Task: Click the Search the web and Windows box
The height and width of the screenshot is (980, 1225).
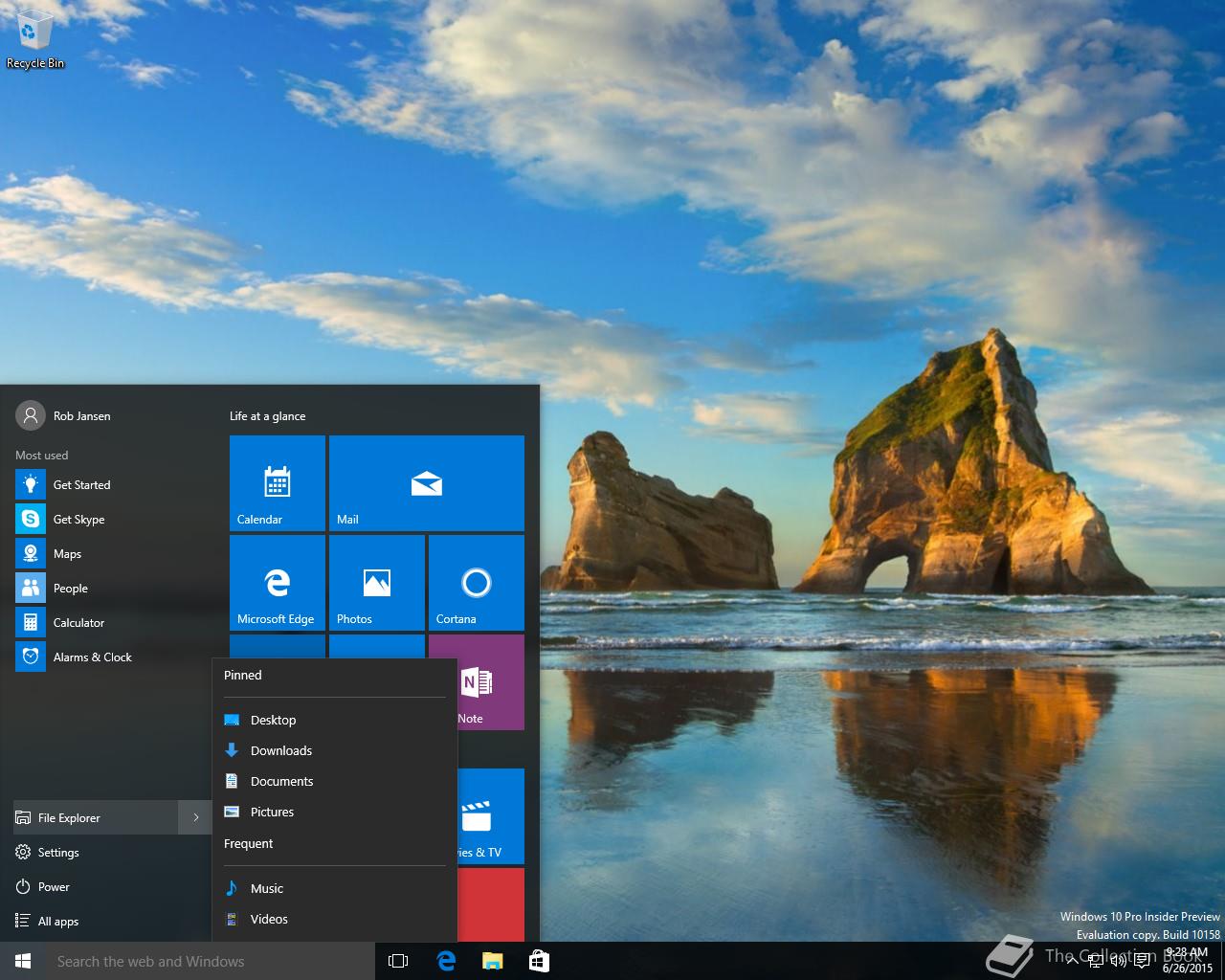Action: click(210, 961)
